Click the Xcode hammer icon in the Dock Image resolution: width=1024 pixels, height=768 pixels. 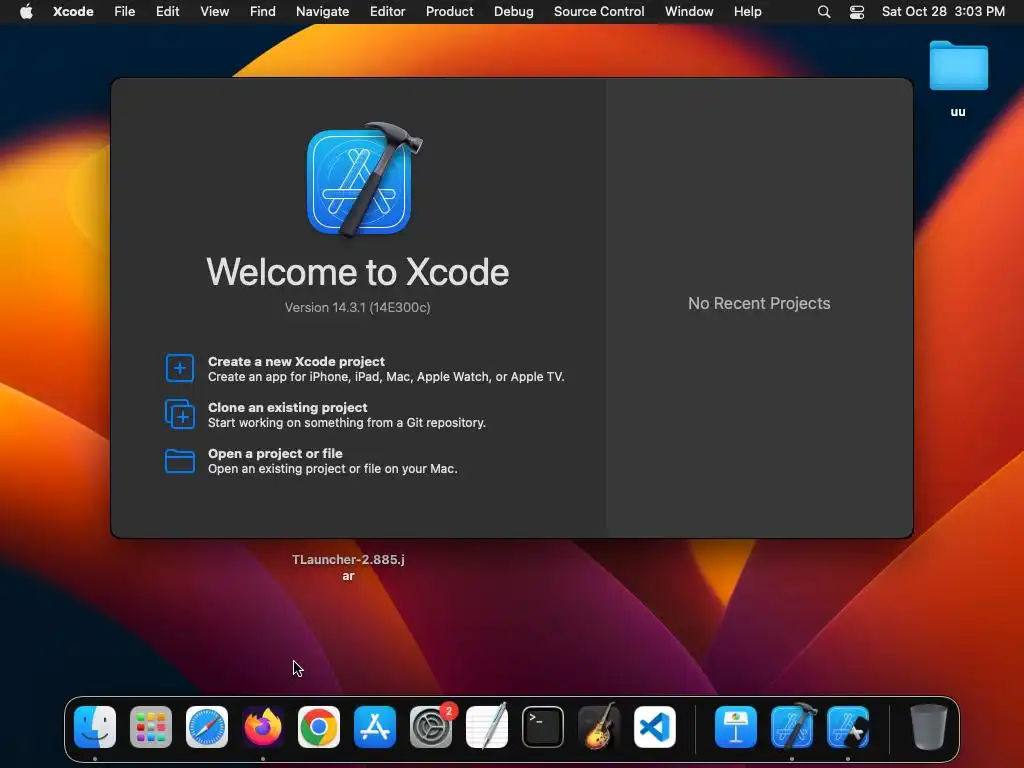(792, 726)
